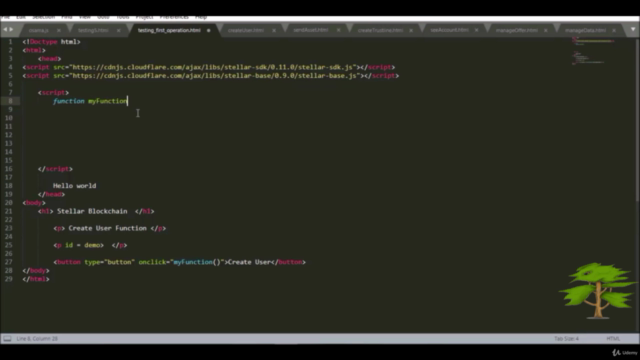This screenshot has width=640, height=360.
Task: Open the Help menu
Action: (x=201, y=17)
